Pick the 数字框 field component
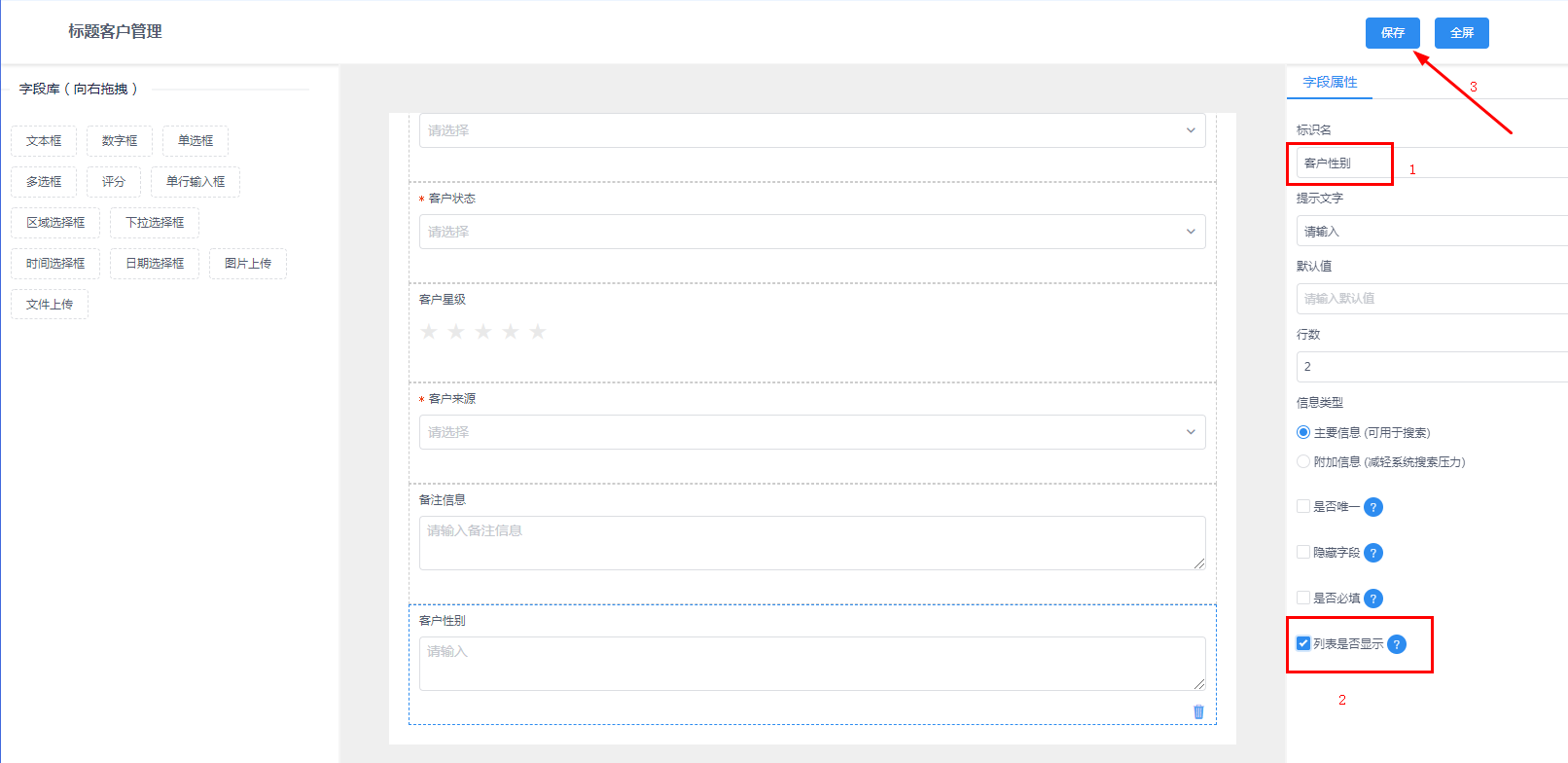Image resolution: width=1568 pixels, height=763 pixels. point(120,141)
